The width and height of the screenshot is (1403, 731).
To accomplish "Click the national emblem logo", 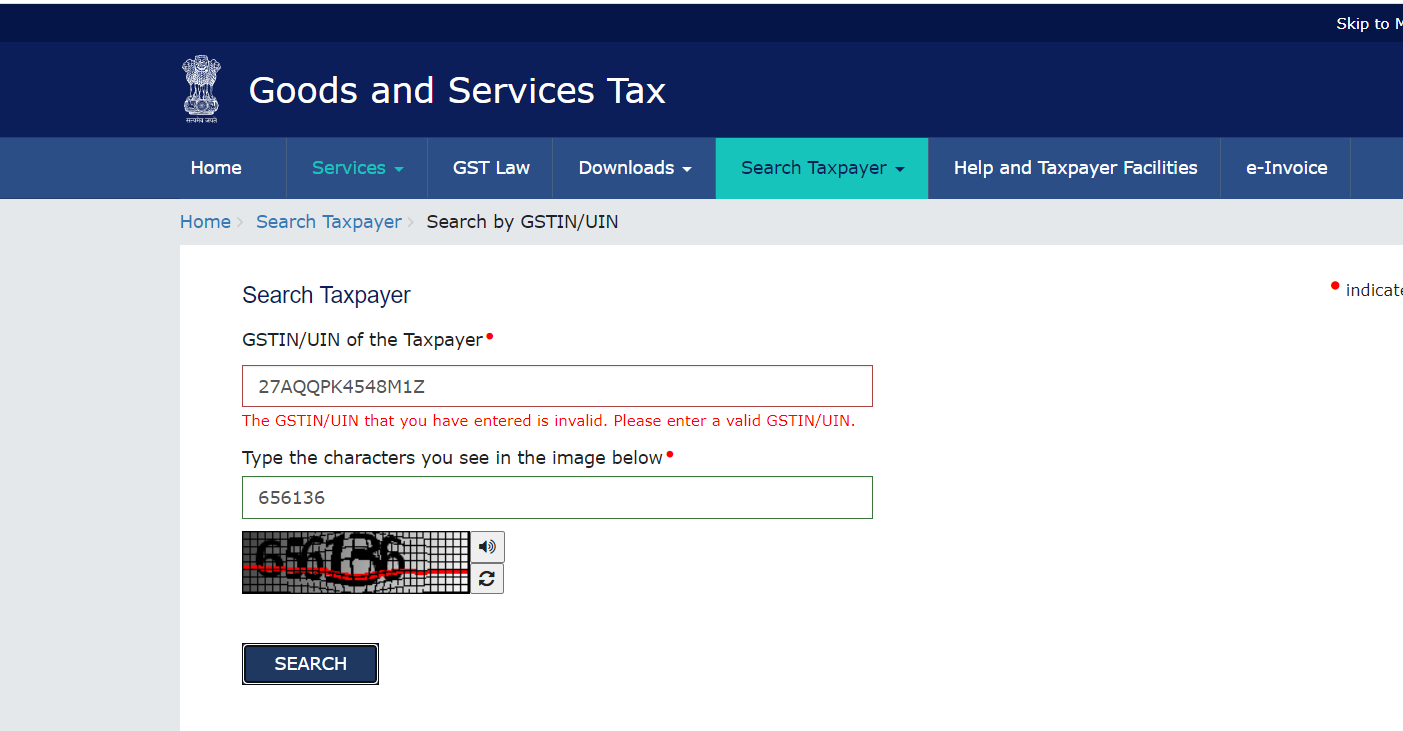I will [200, 89].
